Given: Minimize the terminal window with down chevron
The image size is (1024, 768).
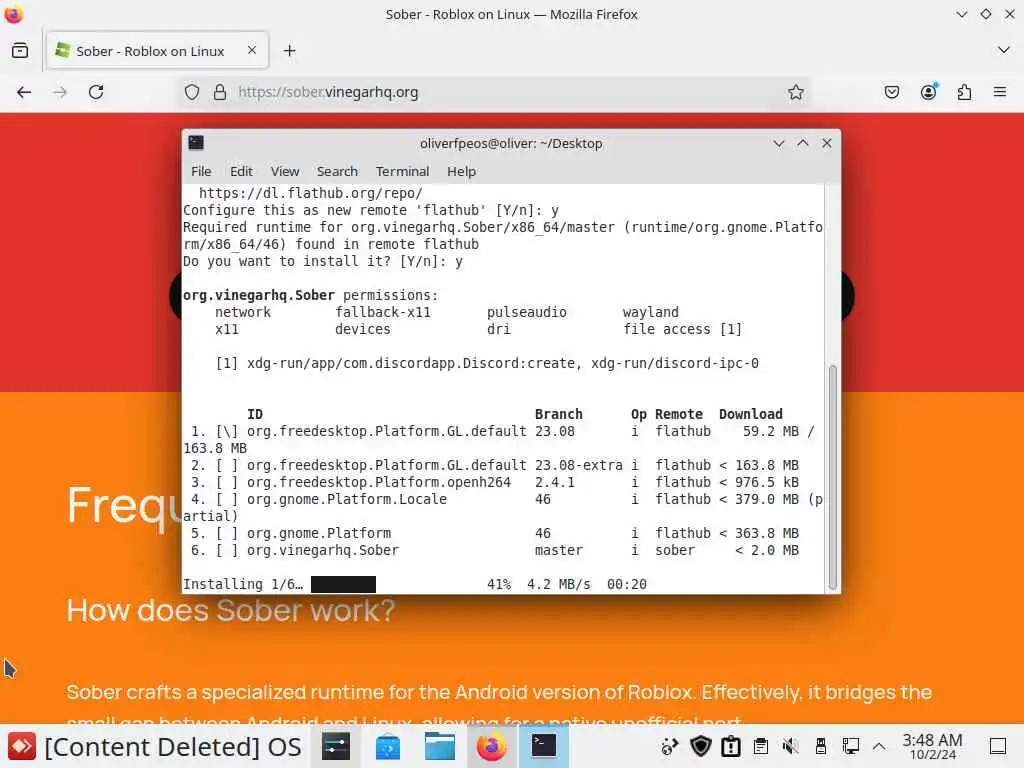Looking at the screenshot, I should click(x=778, y=143).
